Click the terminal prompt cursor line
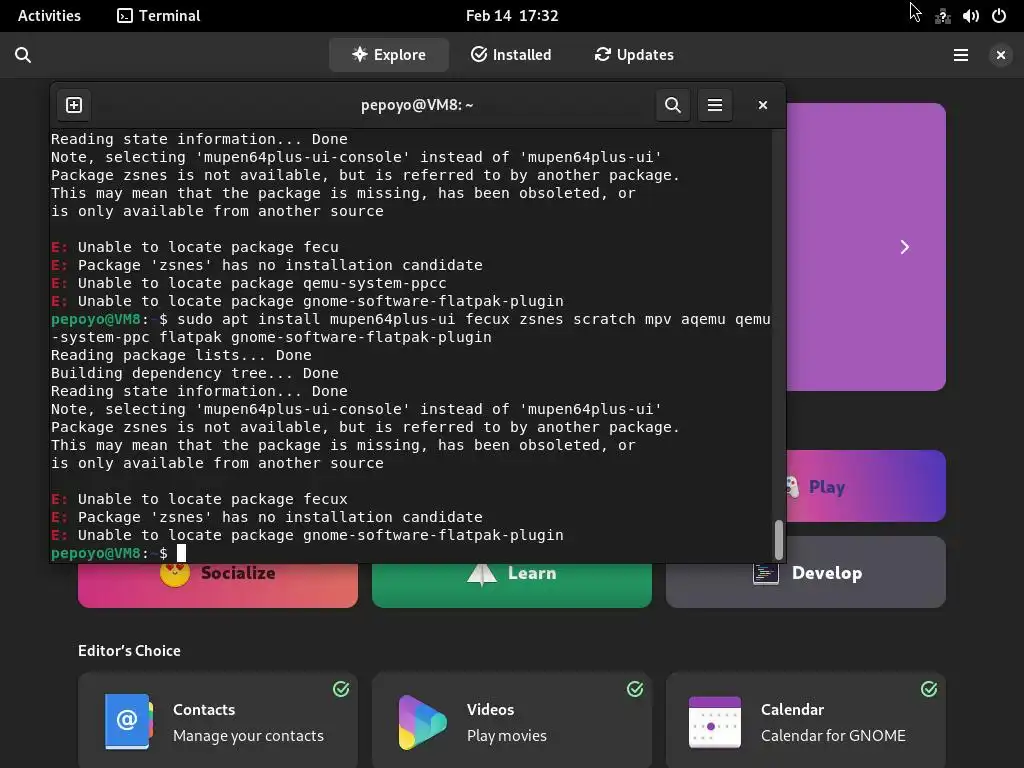 point(411,553)
